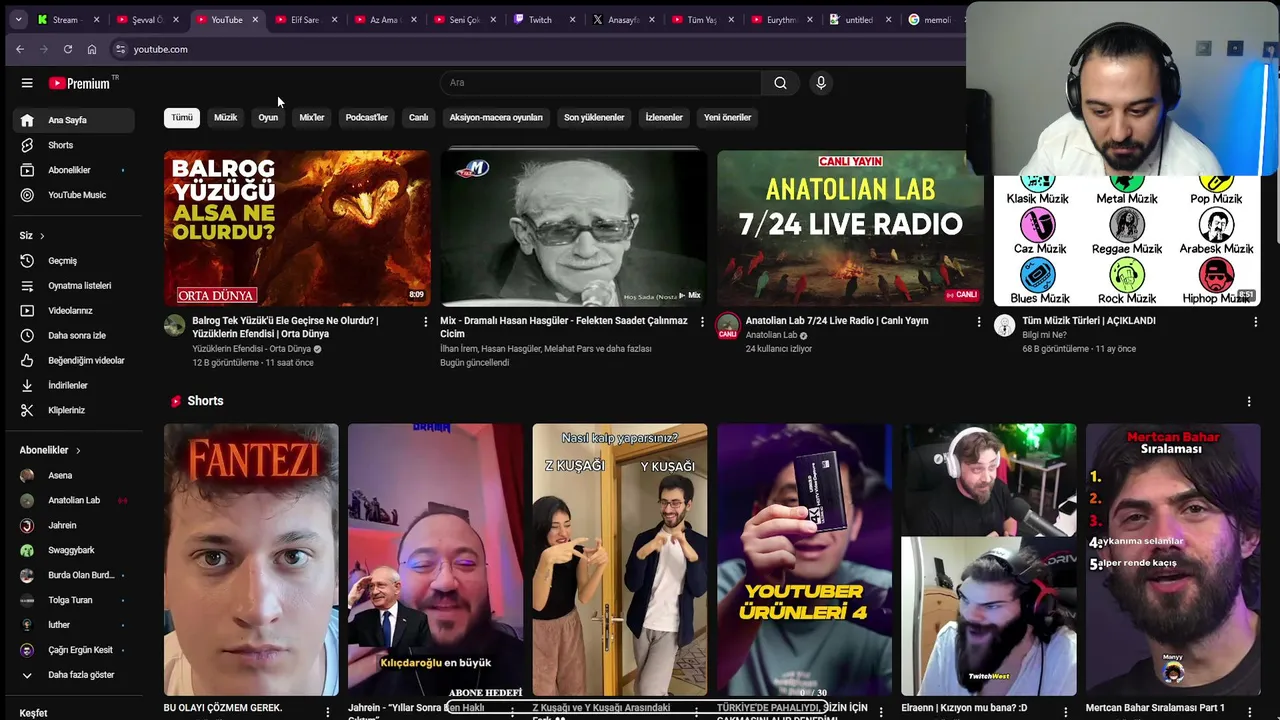Click the search magnifier button
Viewport: 1280px width, 720px height.
[780, 83]
